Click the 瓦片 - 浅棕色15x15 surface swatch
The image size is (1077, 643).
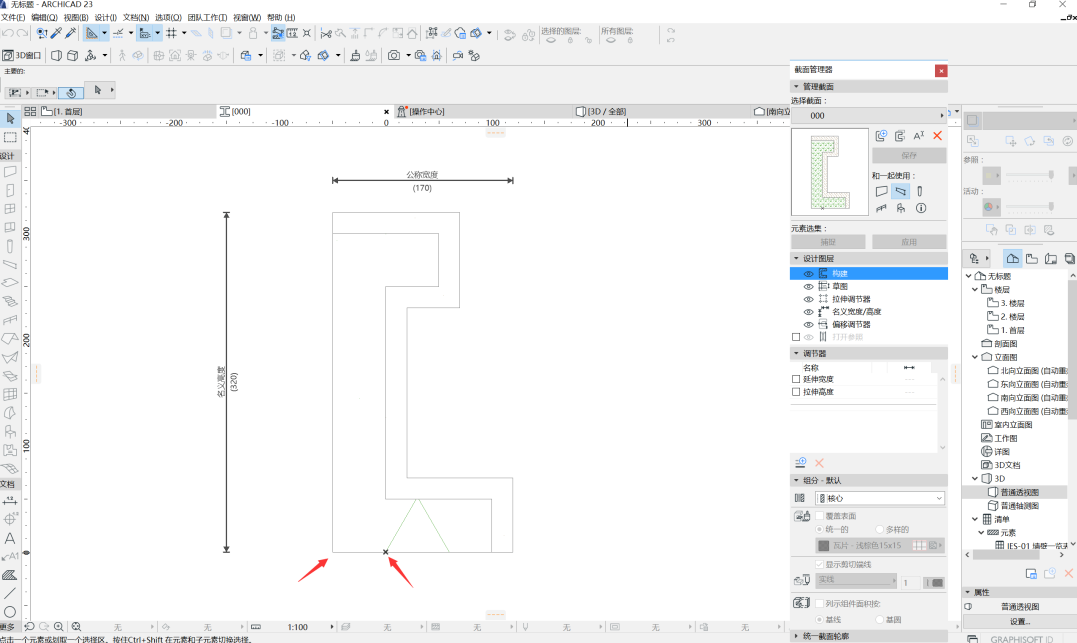tap(879, 545)
